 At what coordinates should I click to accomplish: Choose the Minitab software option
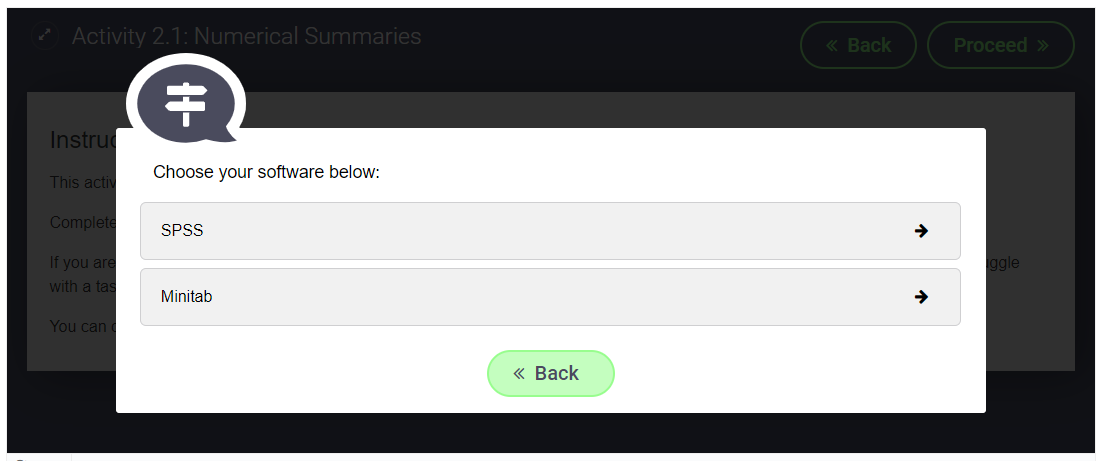click(x=550, y=297)
